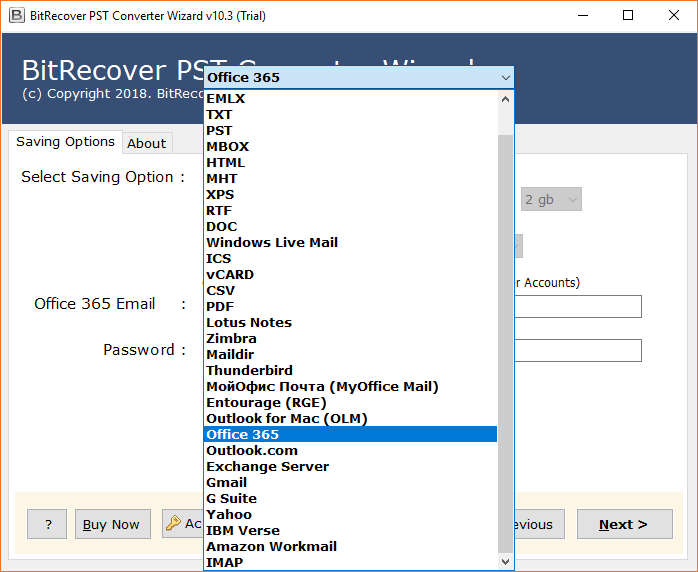Select Exchange Server option

click(350, 467)
